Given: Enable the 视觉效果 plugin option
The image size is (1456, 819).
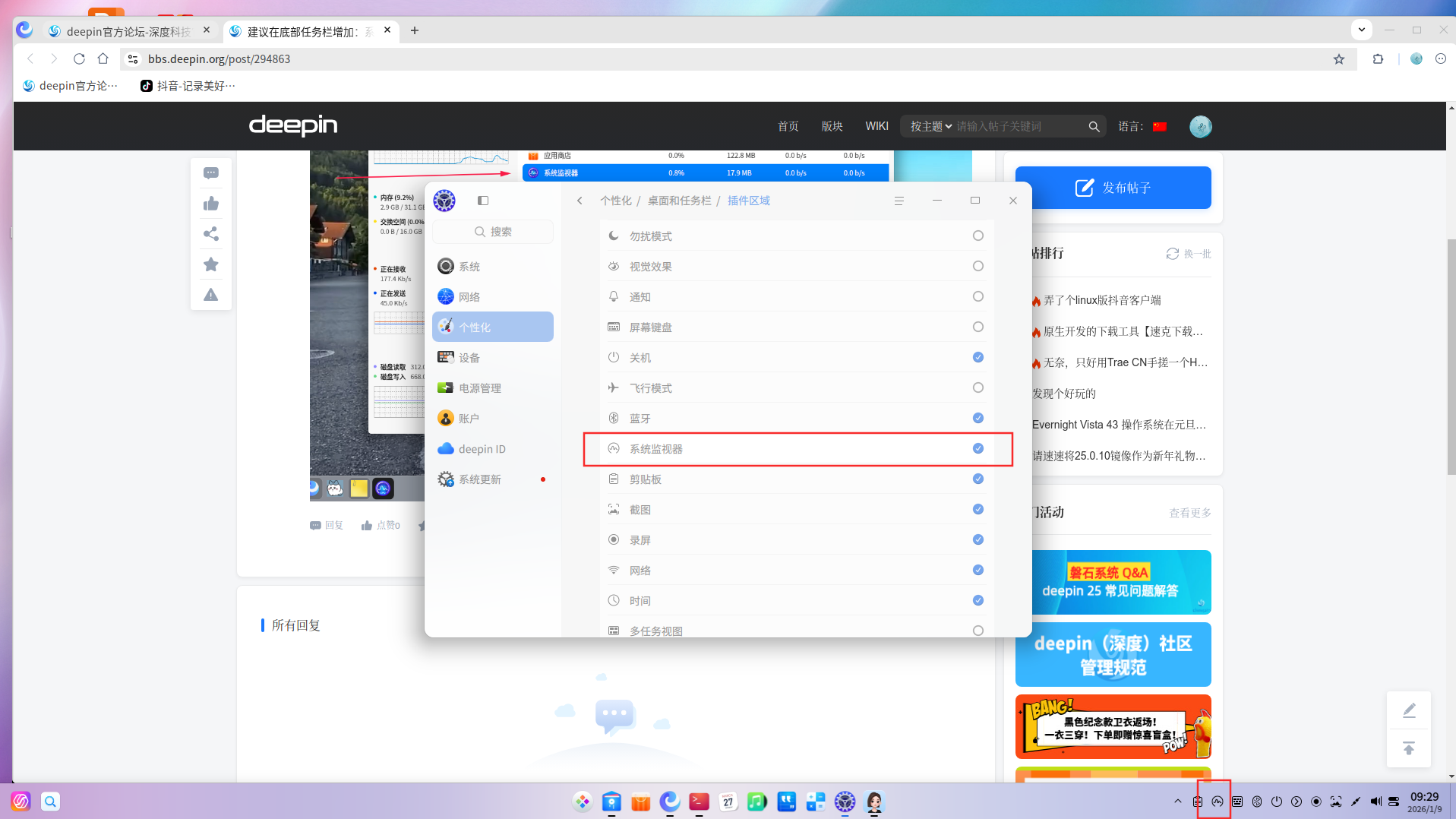Looking at the screenshot, I should click(978, 267).
